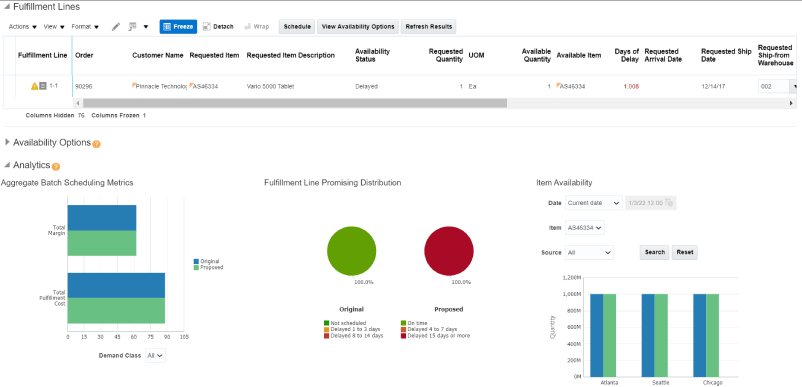Click the red Proposed pie chart

click(x=449, y=251)
